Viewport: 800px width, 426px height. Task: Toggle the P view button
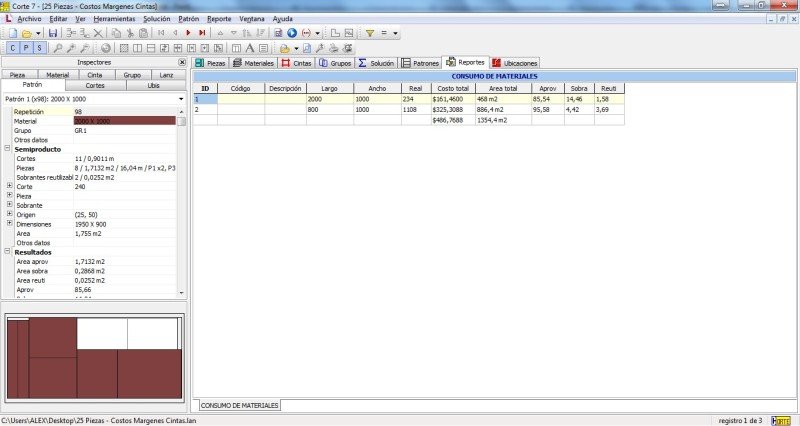pos(26,48)
